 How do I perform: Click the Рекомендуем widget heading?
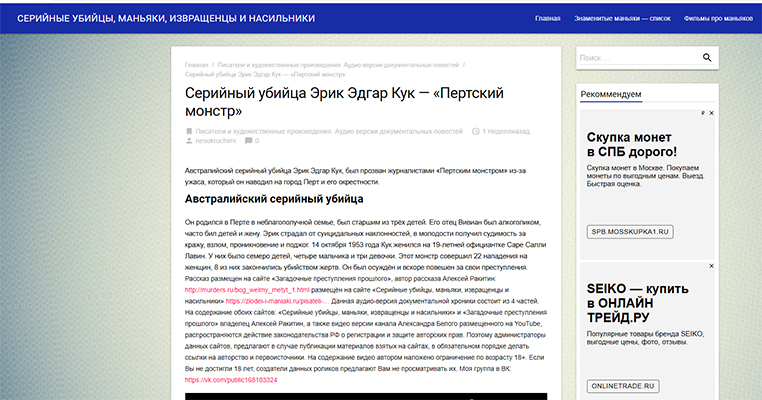[611, 94]
